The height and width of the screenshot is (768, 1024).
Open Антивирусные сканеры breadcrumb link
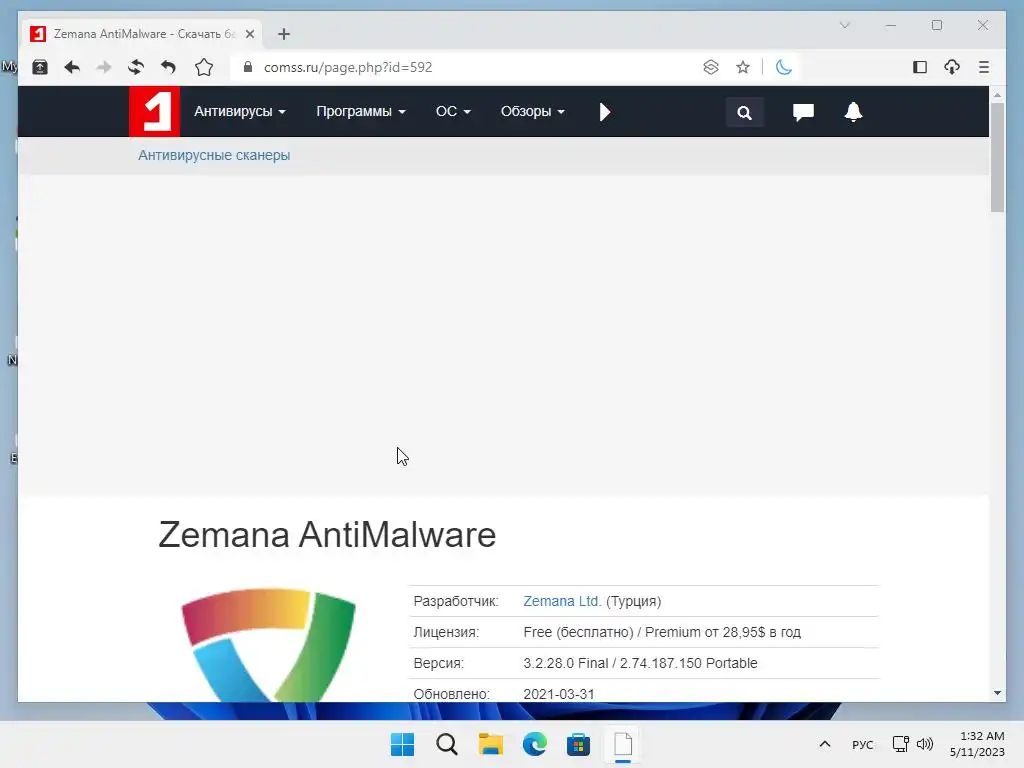pyautogui.click(x=214, y=155)
